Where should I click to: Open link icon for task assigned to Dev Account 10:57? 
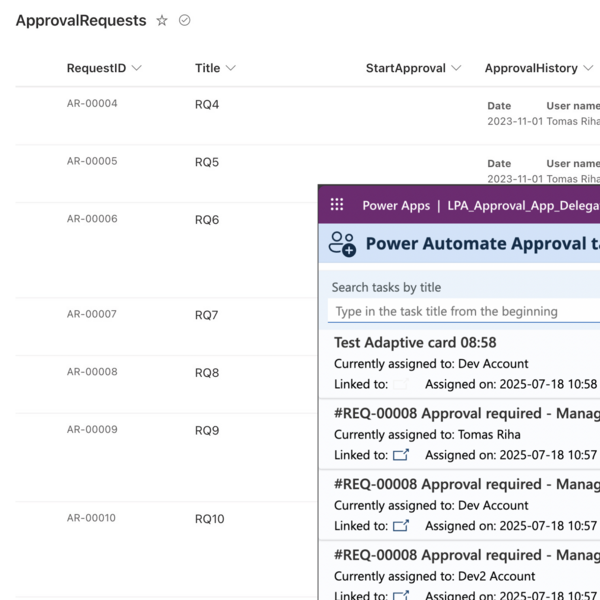click(401, 525)
